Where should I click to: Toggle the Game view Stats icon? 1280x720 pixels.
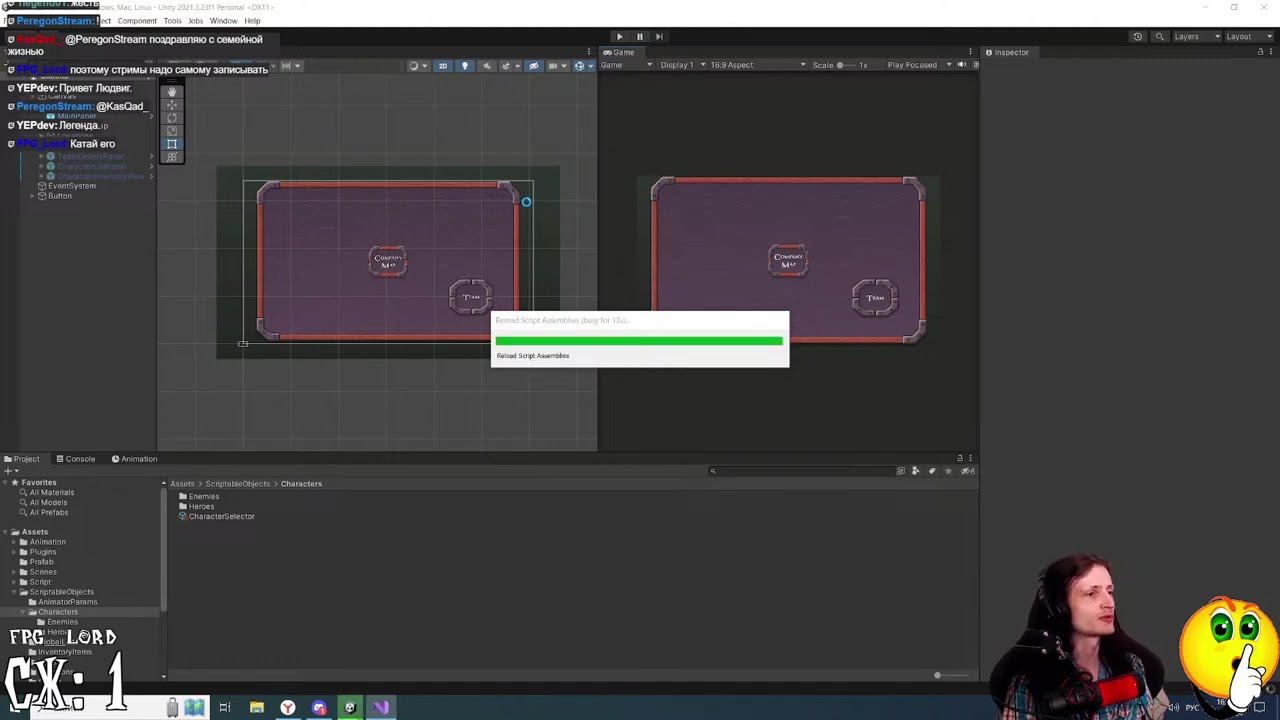975,65
